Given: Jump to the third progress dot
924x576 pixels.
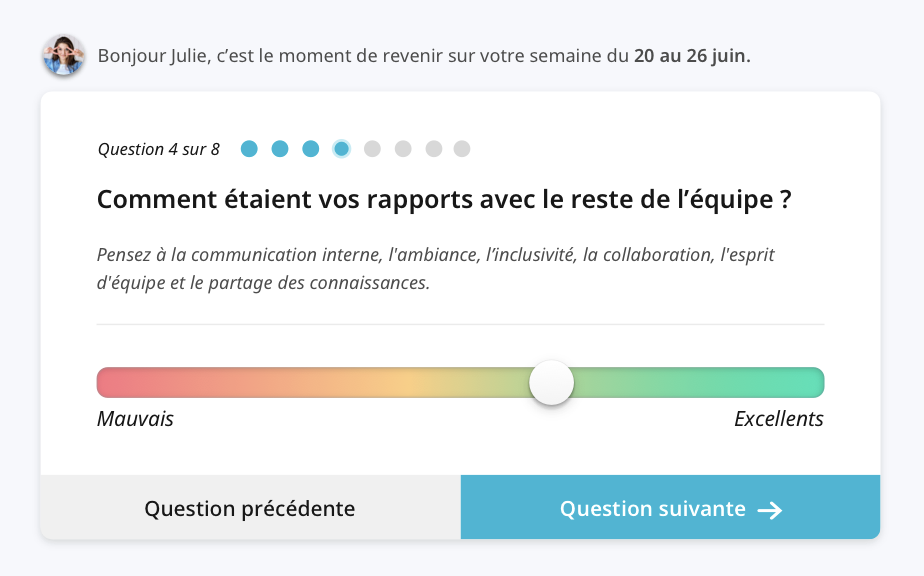Looking at the screenshot, I should click(311, 149).
